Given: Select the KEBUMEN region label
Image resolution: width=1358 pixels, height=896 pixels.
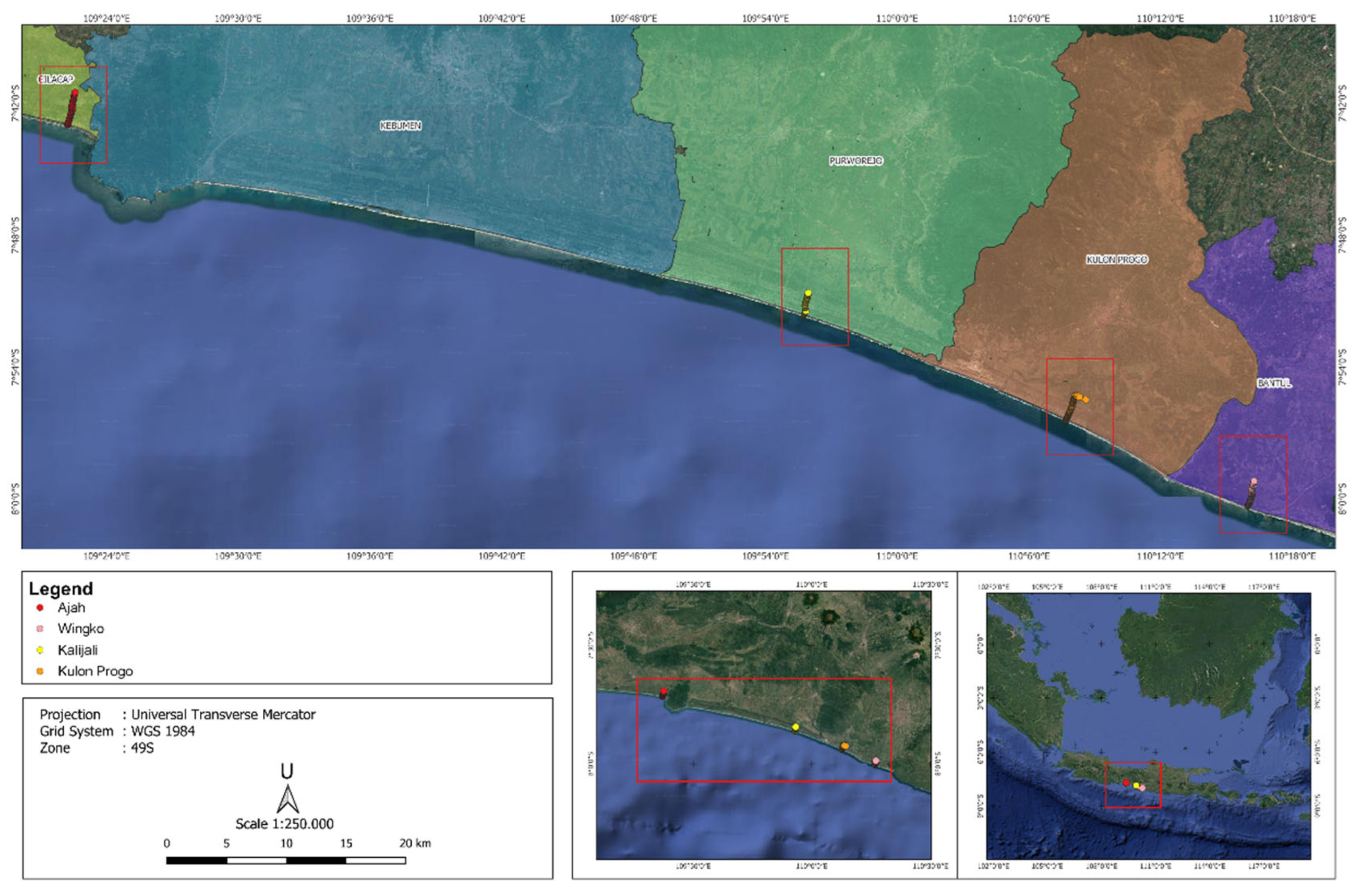Looking at the screenshot, I should coord(401,125).
